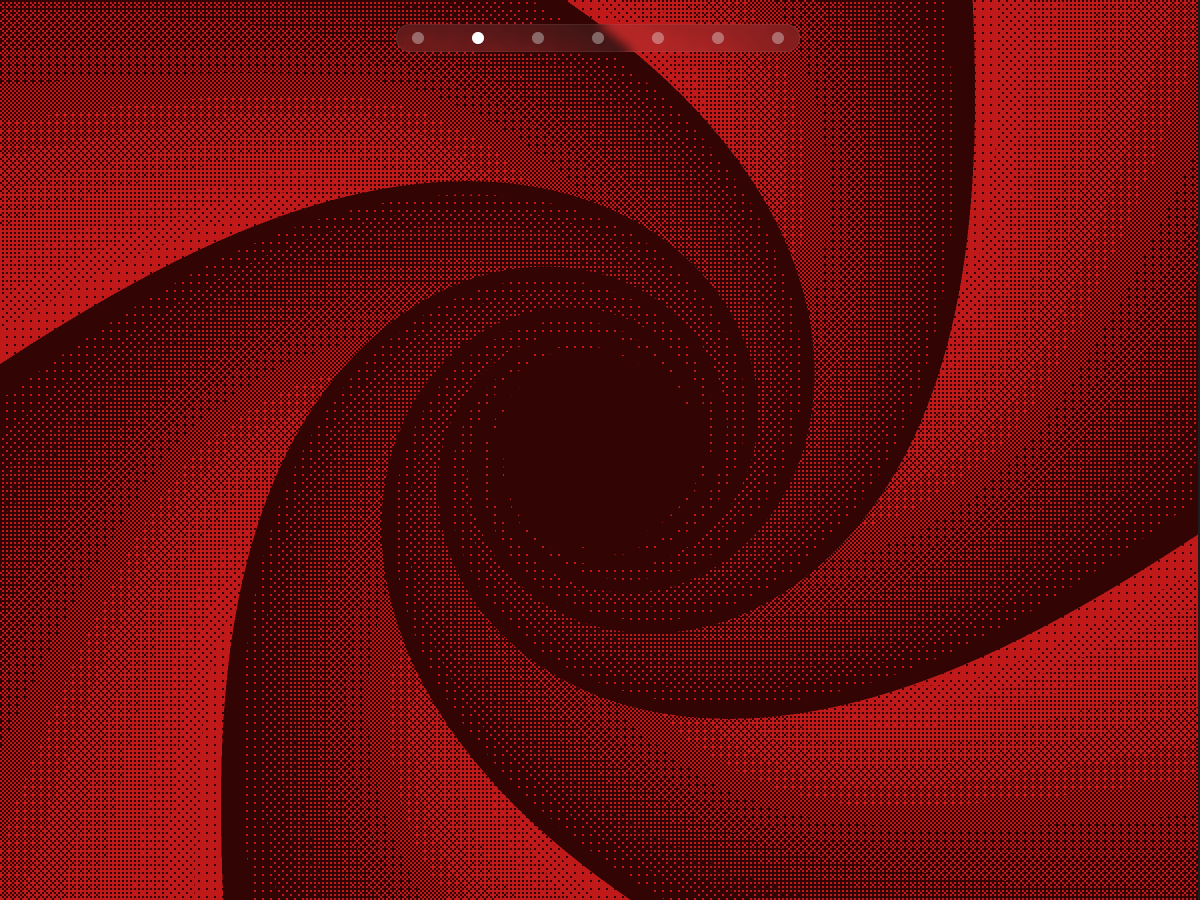Open the last page via seventh dot
The height and width of the screenshot is (900, 1200).
click(x=778, y=38)
